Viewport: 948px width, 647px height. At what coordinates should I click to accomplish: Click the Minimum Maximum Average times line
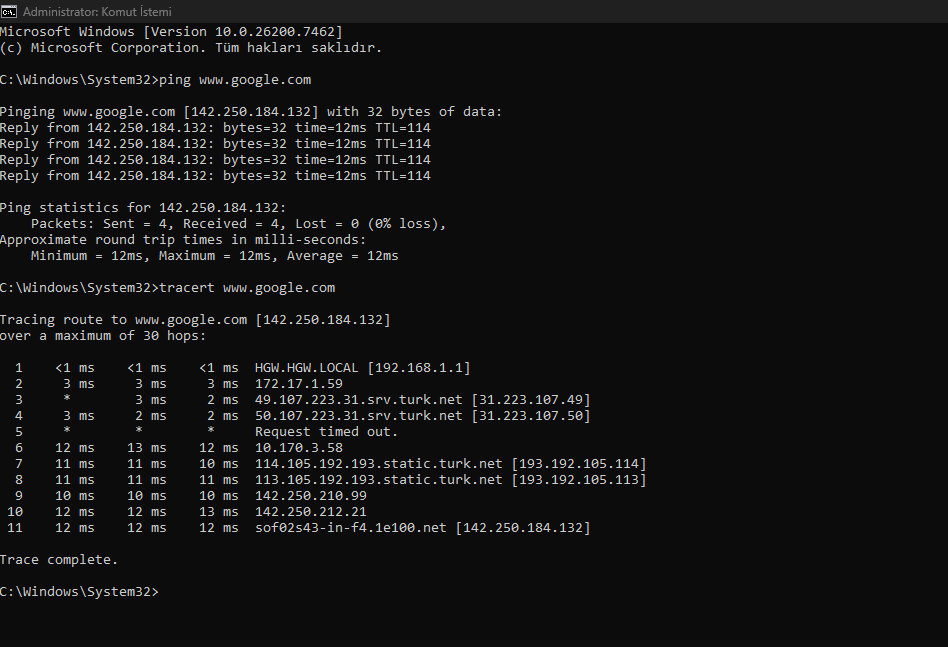[215, 256]
